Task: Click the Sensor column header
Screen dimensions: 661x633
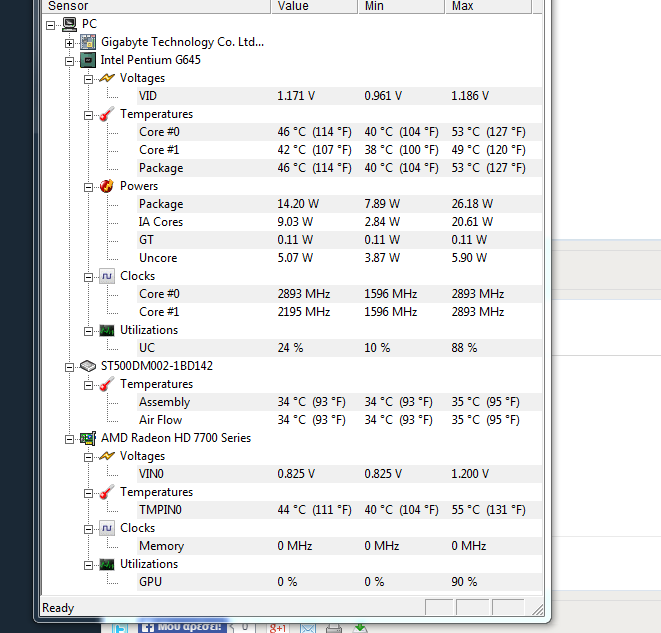Action: [x=156, y=6]
